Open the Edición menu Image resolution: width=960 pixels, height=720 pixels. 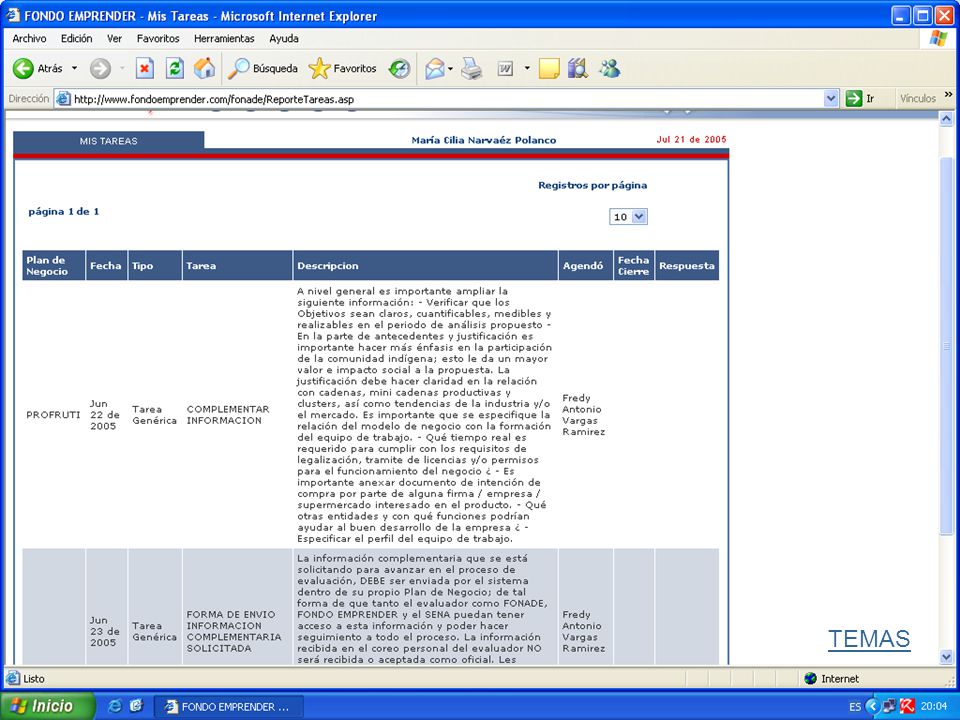coord(77,39)
